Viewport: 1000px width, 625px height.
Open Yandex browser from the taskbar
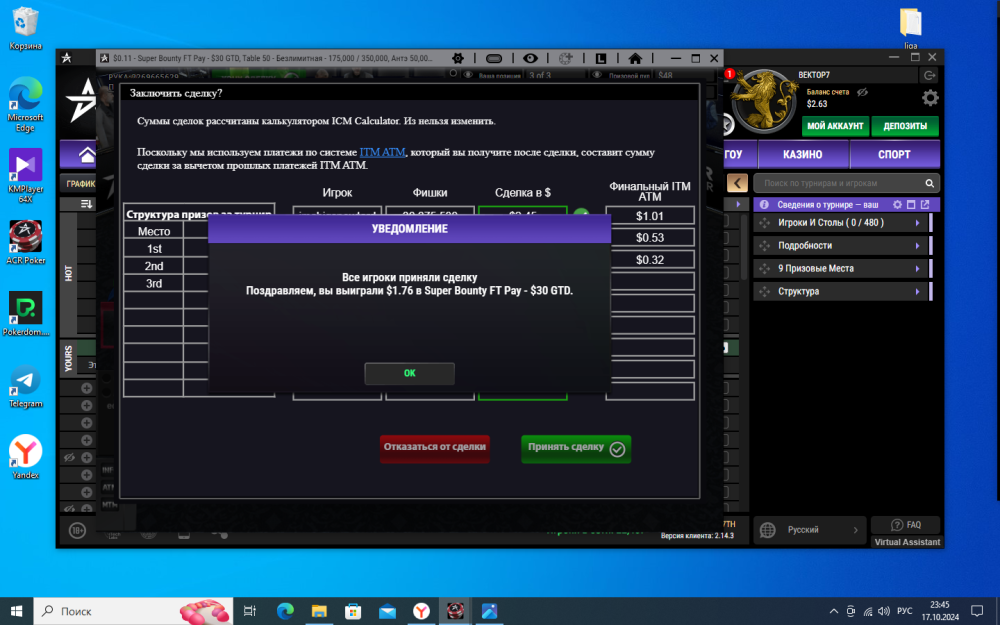(422, 610)
